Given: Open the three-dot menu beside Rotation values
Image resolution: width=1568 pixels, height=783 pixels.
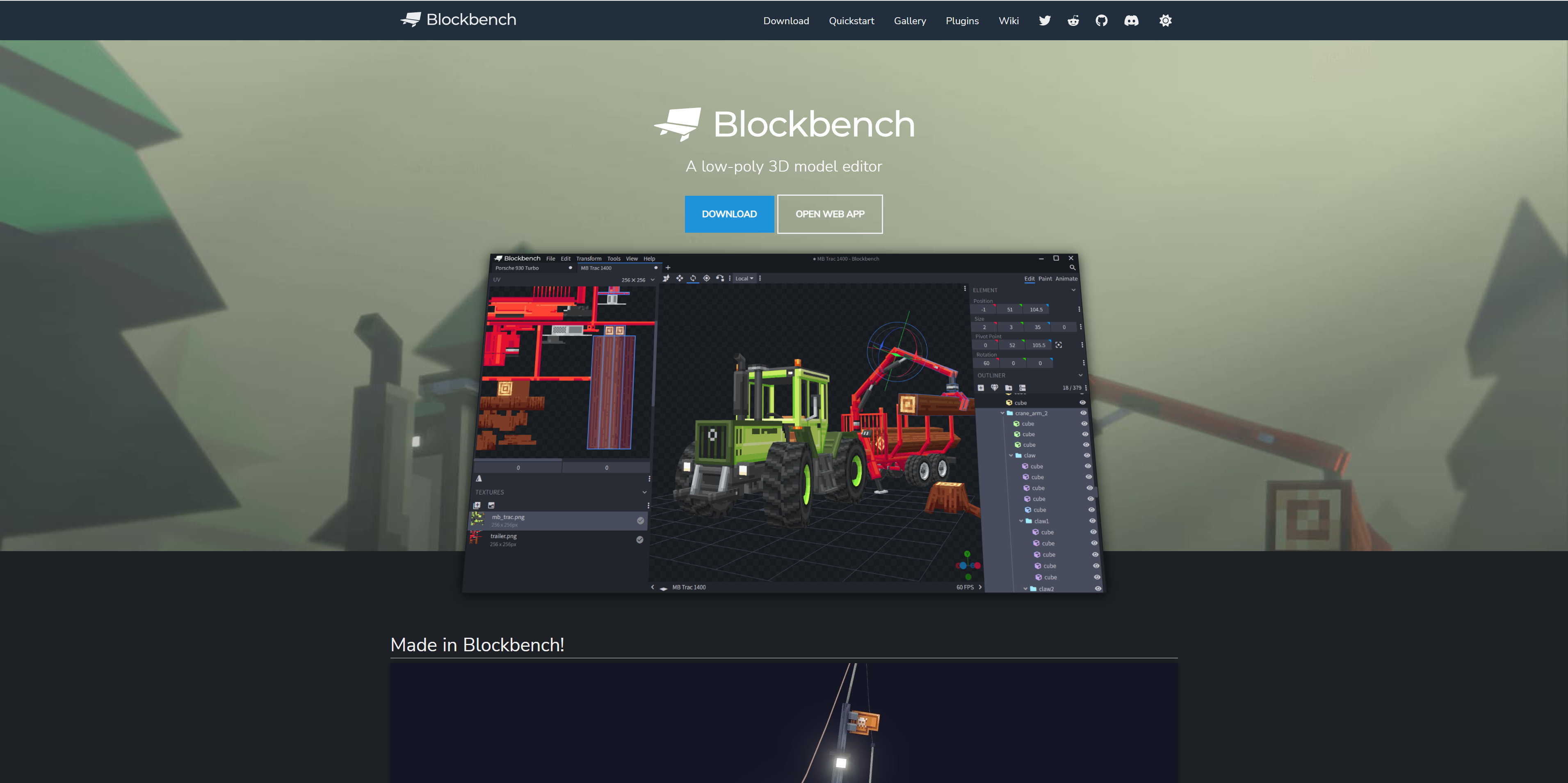Looking at the screenshot, I should coord(1084,363).
